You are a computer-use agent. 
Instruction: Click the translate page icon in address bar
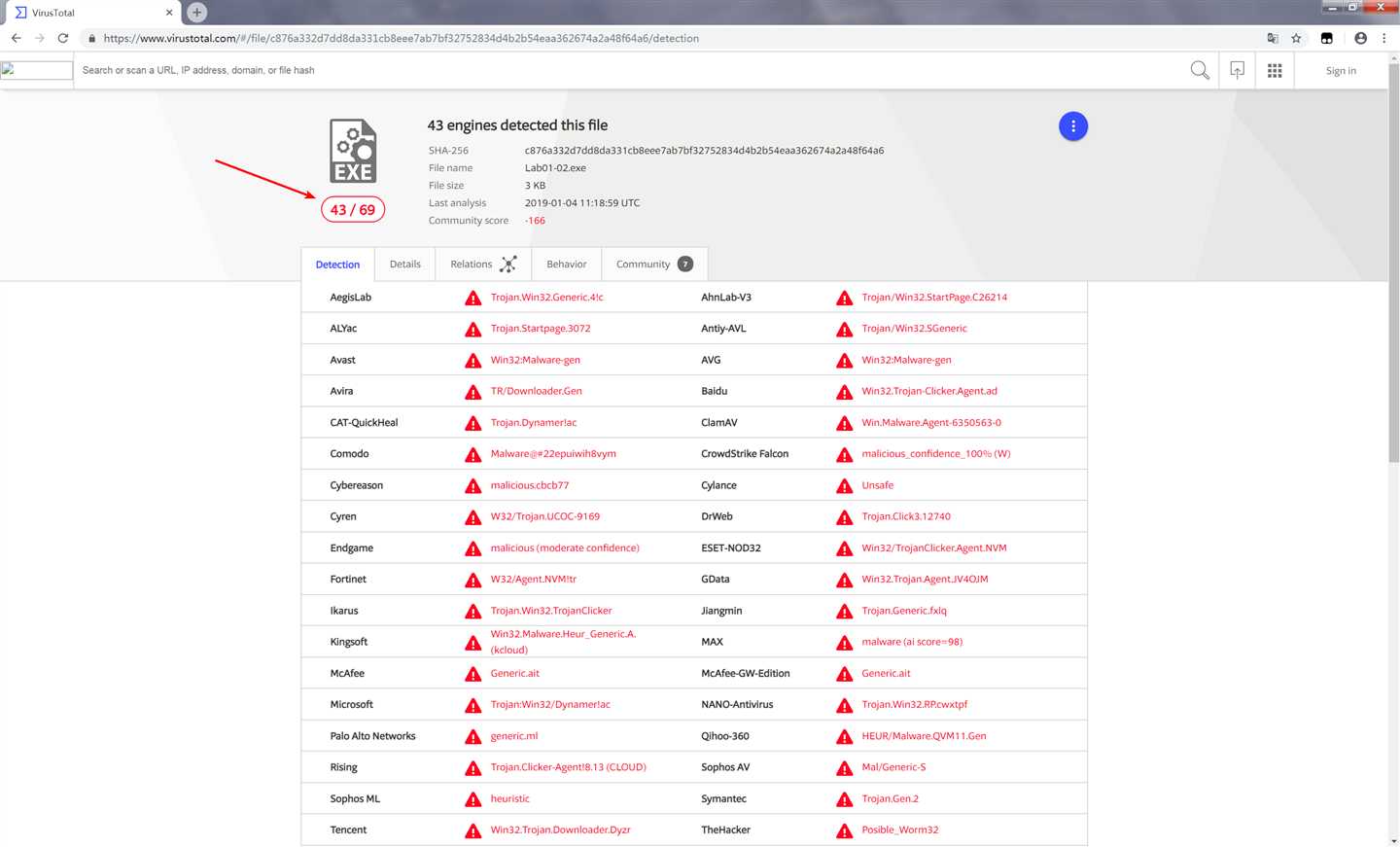(x=1273, y=38)
